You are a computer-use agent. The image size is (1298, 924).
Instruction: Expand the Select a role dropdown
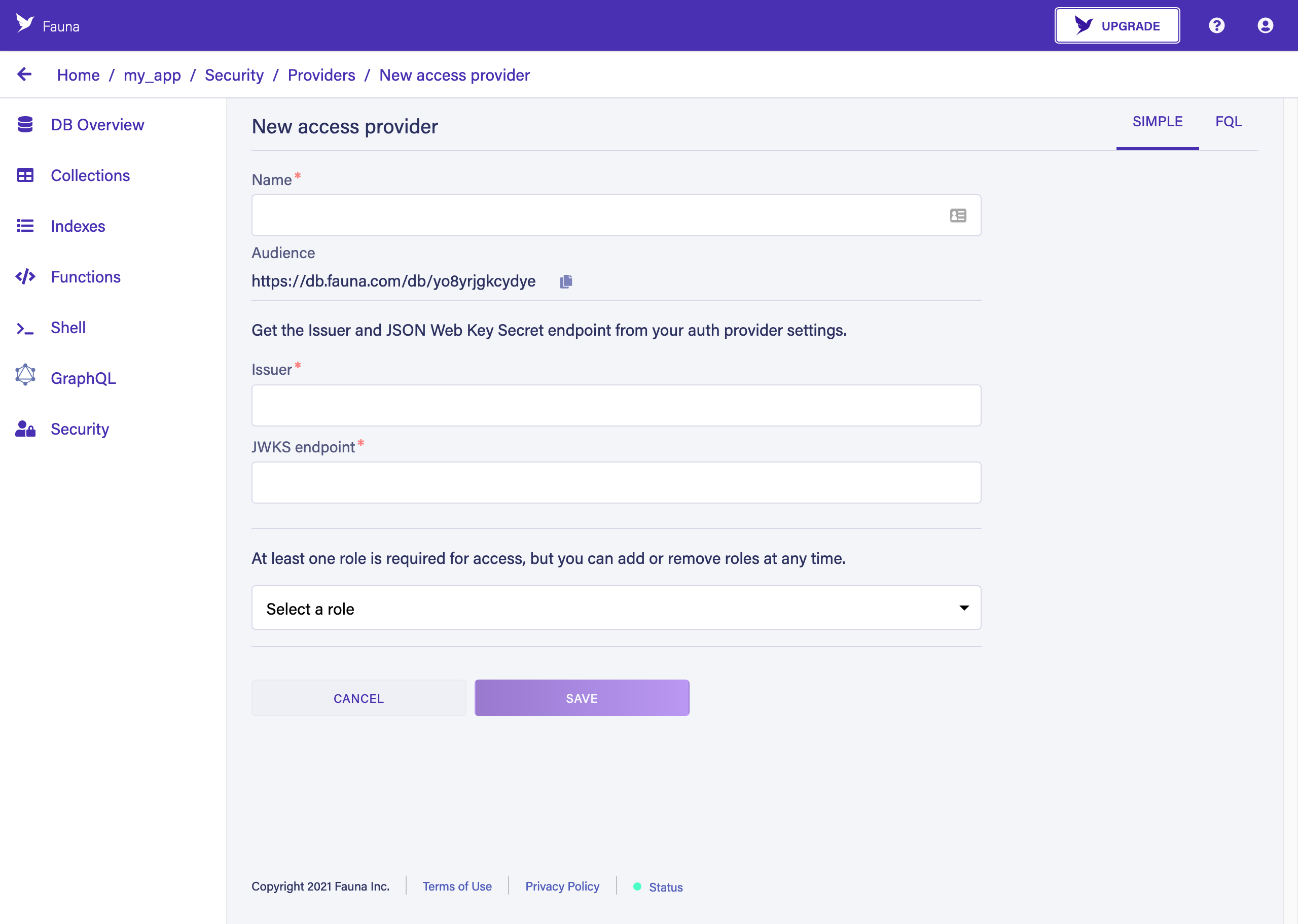(x=616, y=608)
